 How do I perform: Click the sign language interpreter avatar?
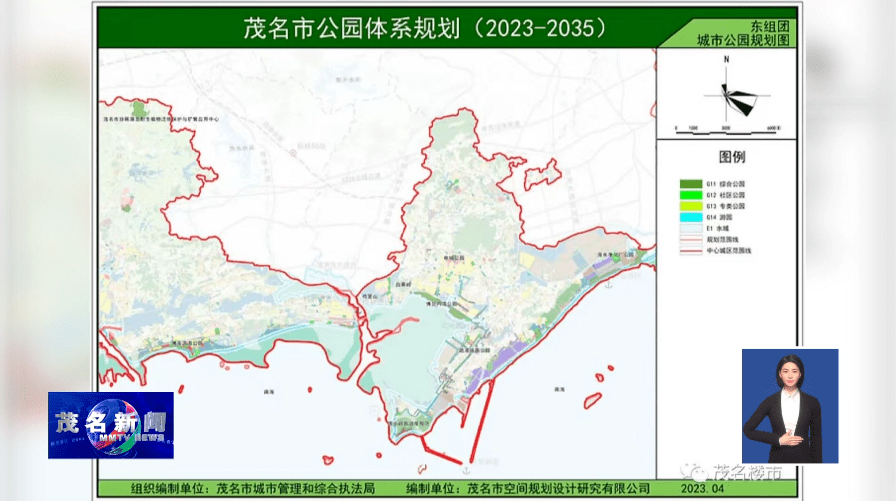[x=789, y=406]
